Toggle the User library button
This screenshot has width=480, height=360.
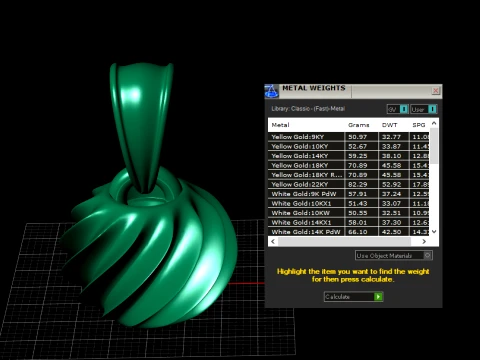(424, 109)
